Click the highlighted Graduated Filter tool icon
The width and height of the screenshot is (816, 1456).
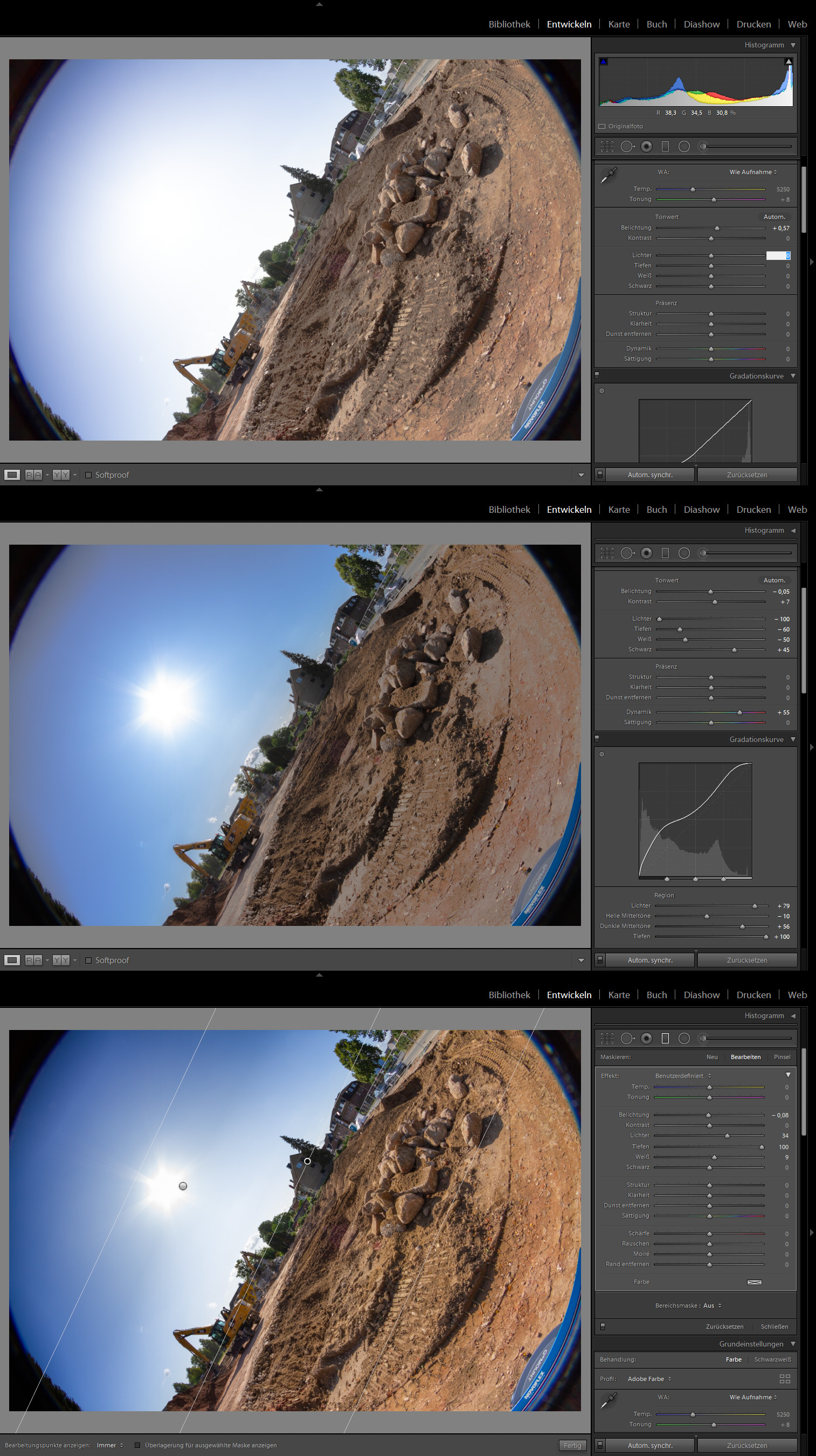665,1038
